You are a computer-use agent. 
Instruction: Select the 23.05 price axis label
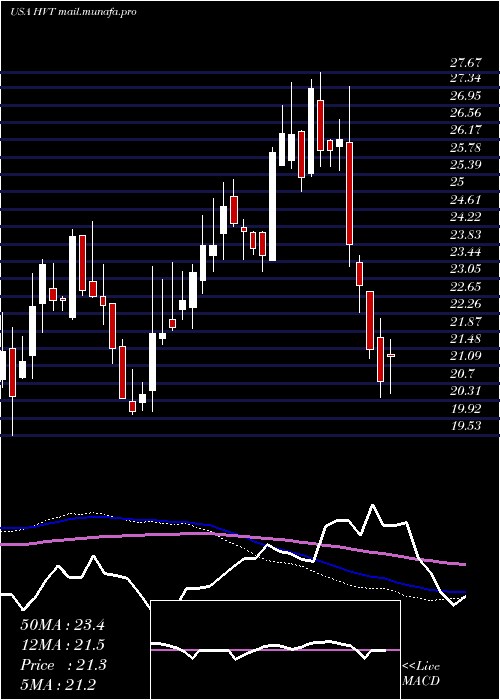coord(465,268)
